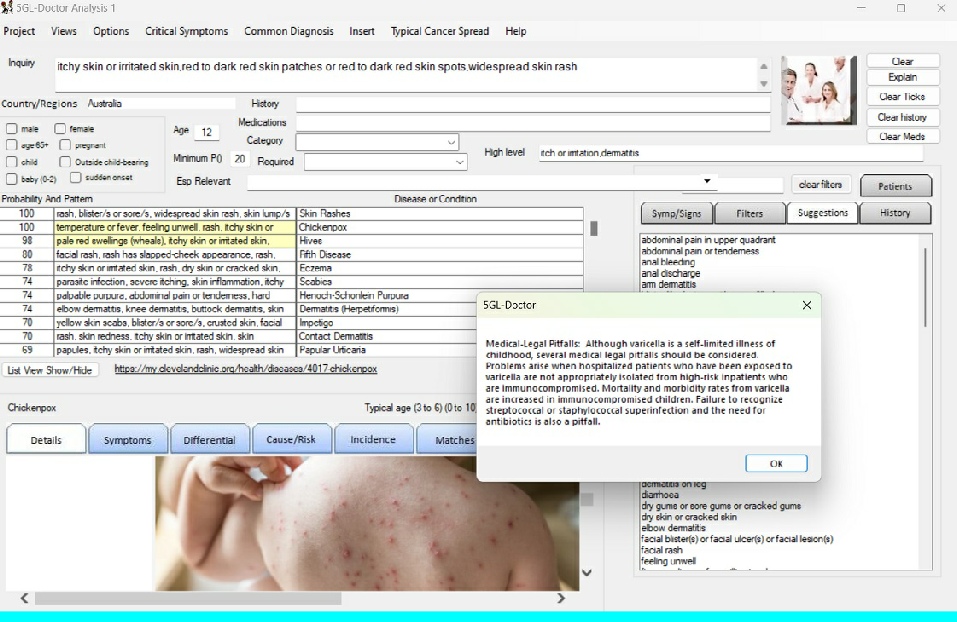Click the doctors team photo thumbnail
This screenshot has width=957, height=622.
tap(818, 90)
